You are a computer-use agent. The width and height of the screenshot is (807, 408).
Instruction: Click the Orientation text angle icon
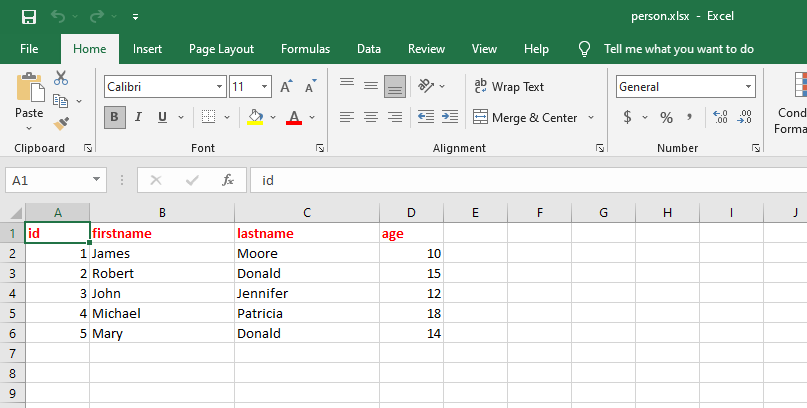click(426, 86)
